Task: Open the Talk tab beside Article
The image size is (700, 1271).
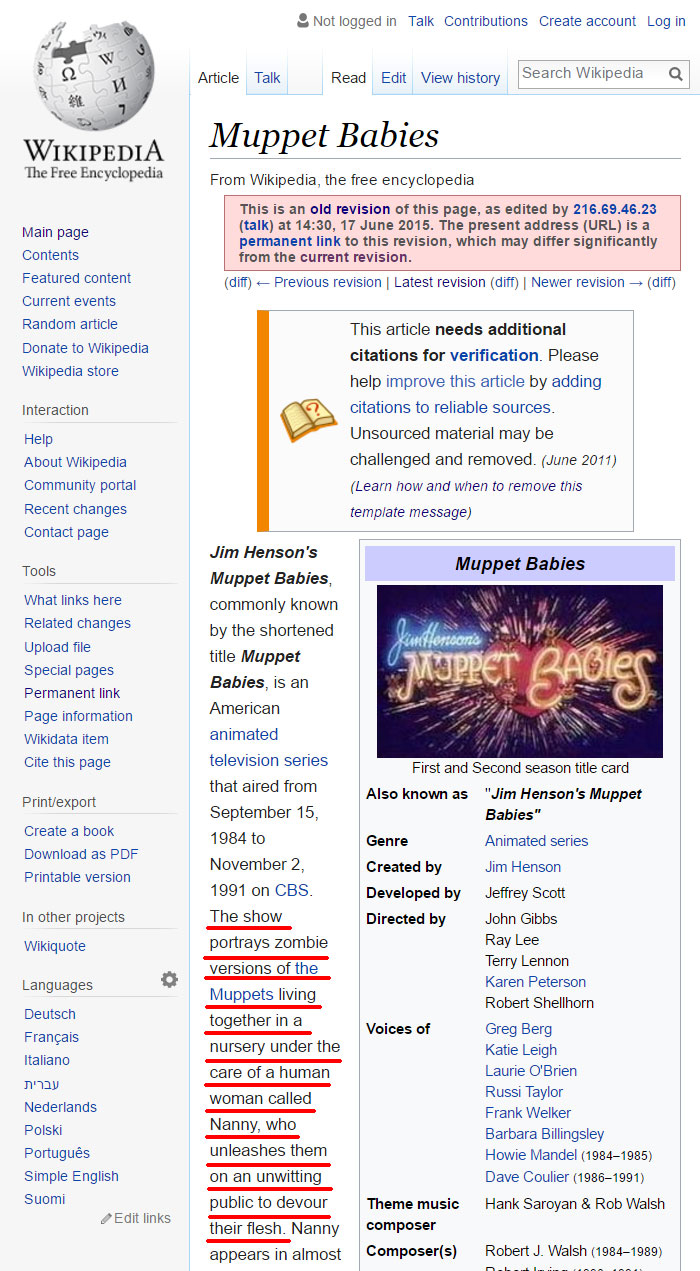Action: pos(267,78)
